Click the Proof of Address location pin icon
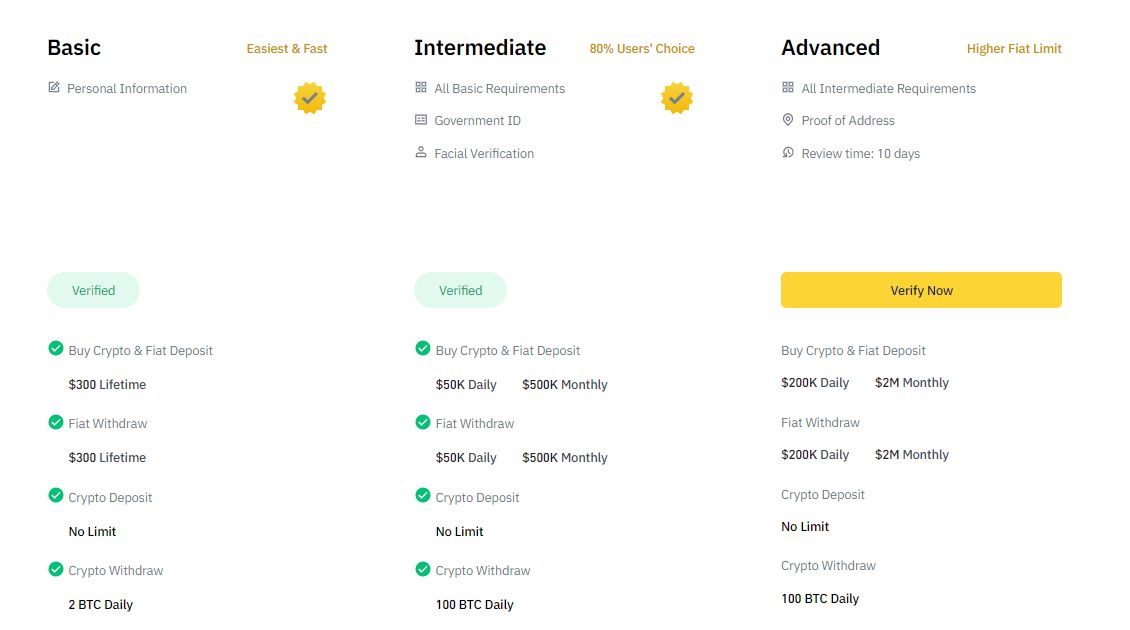 789,120
